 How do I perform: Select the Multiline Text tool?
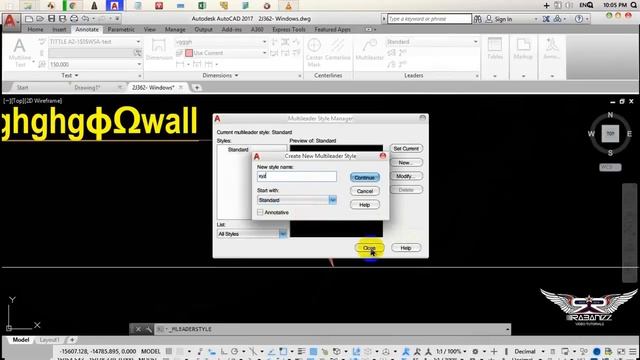pyautogui.click(x=19, y=52)
